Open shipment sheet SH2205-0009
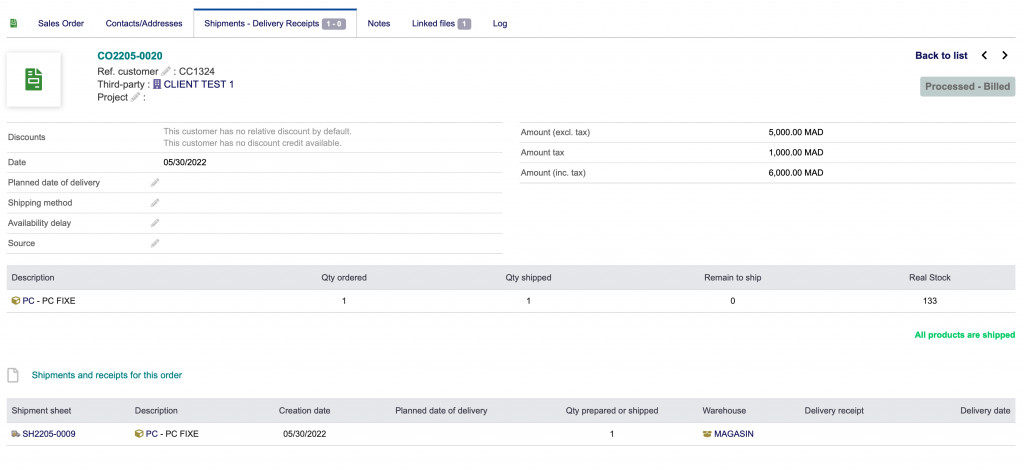This screenshot has height=469, width=1024. [x=48, y=434]
